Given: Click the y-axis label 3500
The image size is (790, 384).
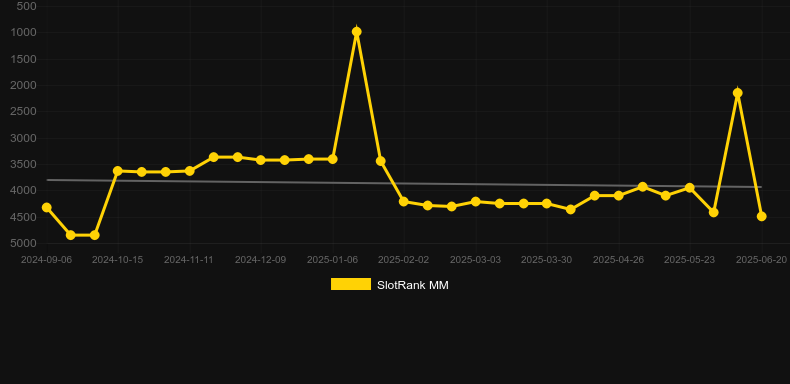Looking at the screenshot, I should 24,164.
